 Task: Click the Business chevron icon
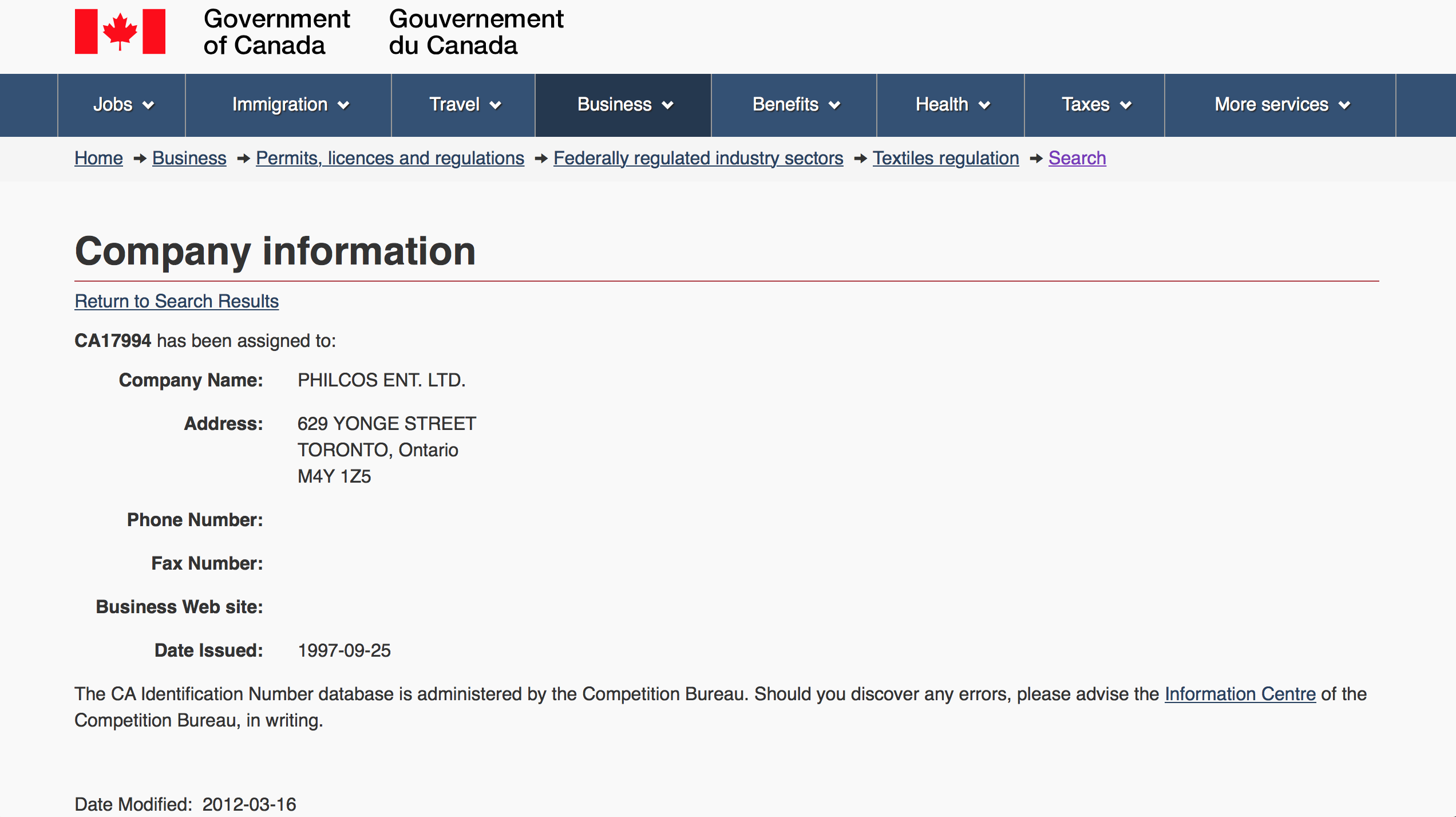[667, 105]
